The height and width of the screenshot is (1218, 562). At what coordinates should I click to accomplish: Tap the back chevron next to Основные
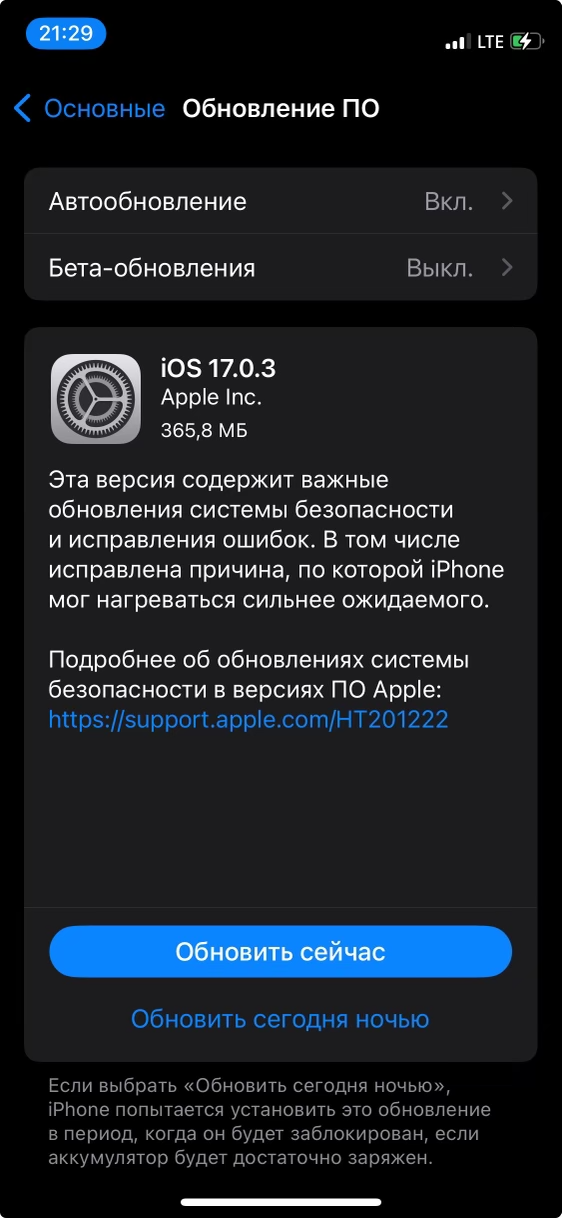[x=23, y=108]
